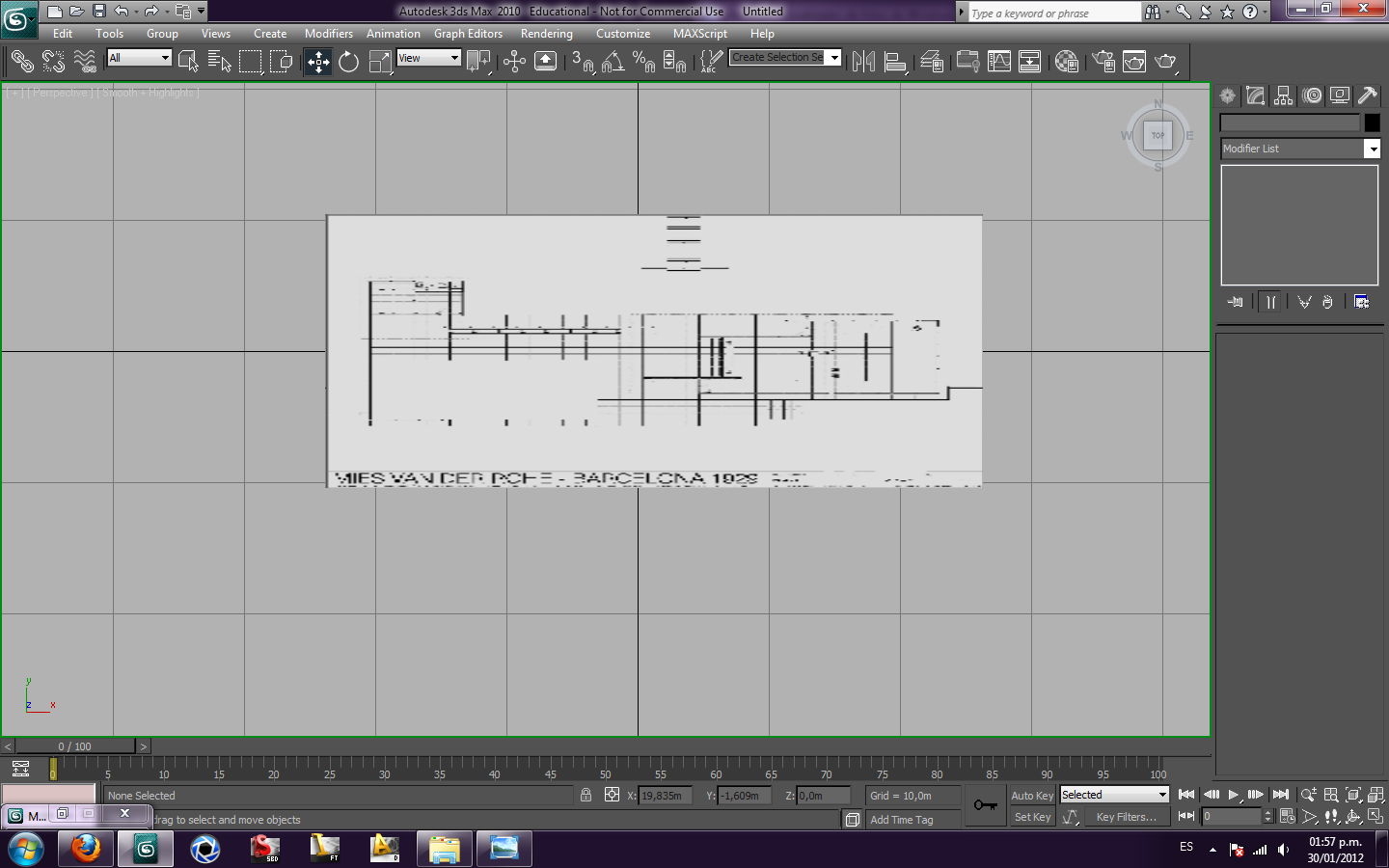Click the Zoom Extents All icon
Screen dimensions: 1389x868
[1375, 795]
